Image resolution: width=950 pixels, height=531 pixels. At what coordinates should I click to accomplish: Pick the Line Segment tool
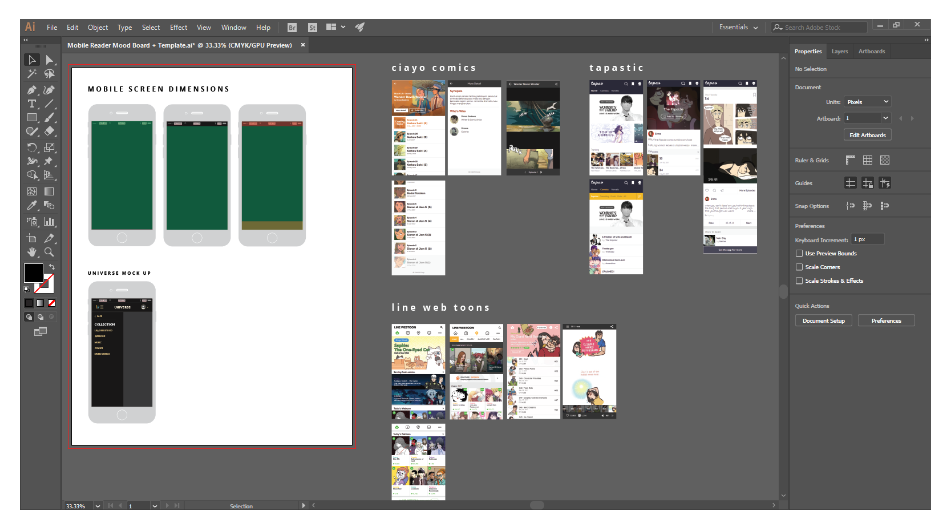49,104
